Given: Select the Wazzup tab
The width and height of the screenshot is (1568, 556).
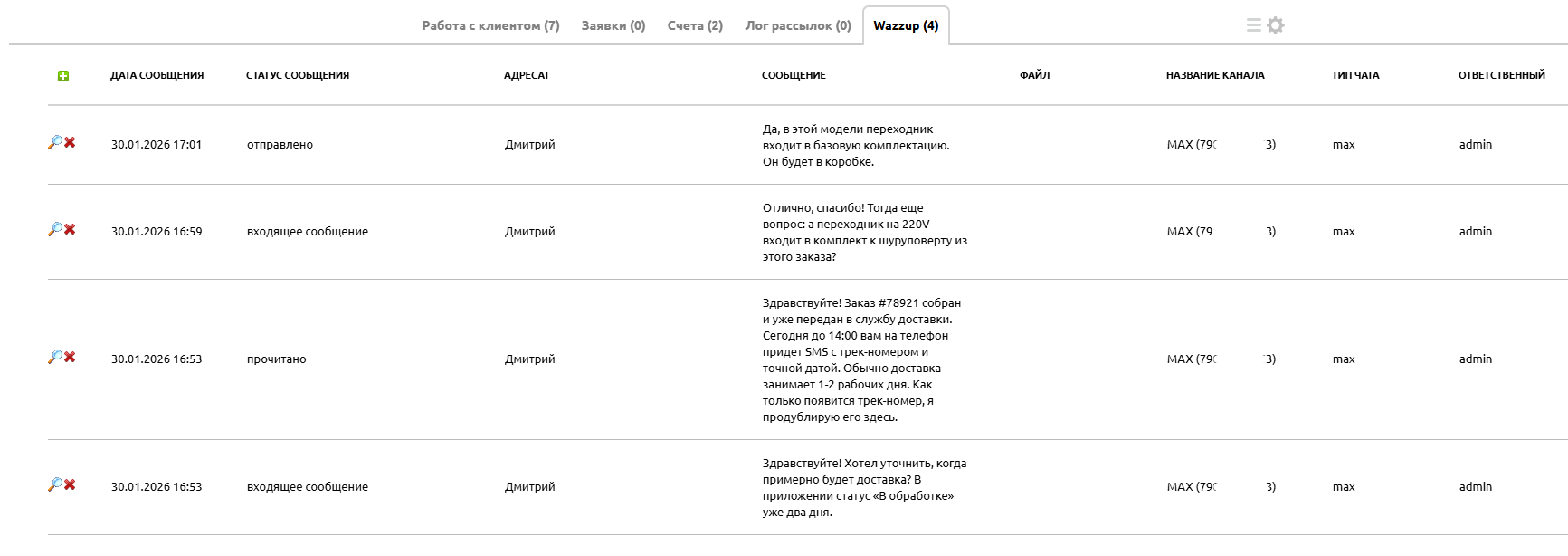Looking at the screenshot, I should click(906, 25).
